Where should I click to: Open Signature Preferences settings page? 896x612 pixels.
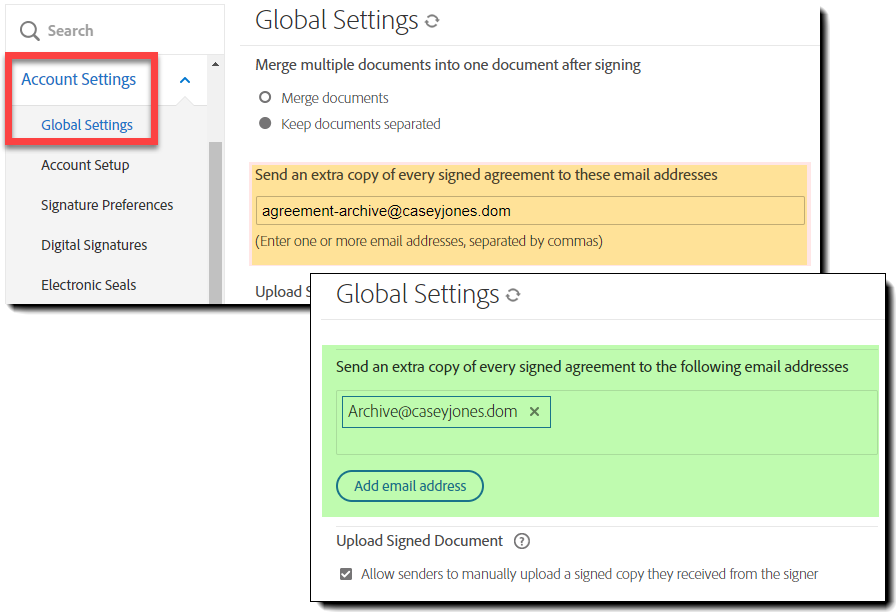coord(107,205)
